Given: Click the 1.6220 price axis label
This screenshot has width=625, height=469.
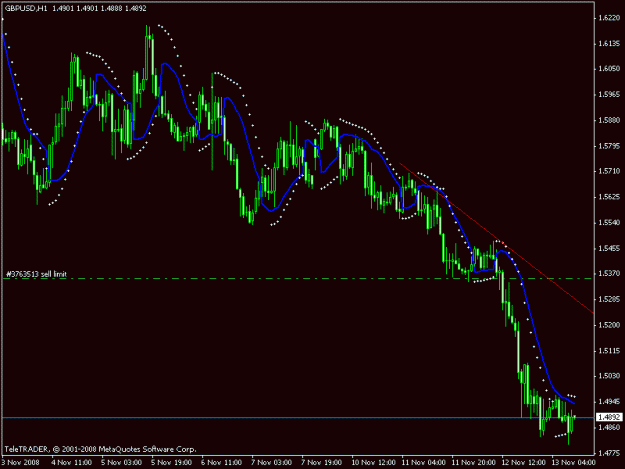Looking at the screenshot, I should click(x=609, y=18).
